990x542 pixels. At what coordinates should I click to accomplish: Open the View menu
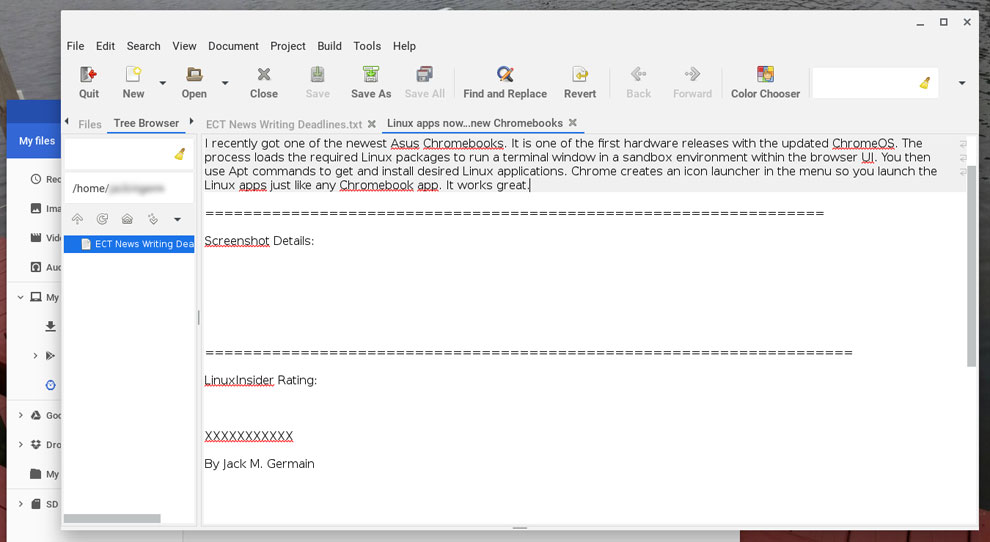tap(184, 46)
